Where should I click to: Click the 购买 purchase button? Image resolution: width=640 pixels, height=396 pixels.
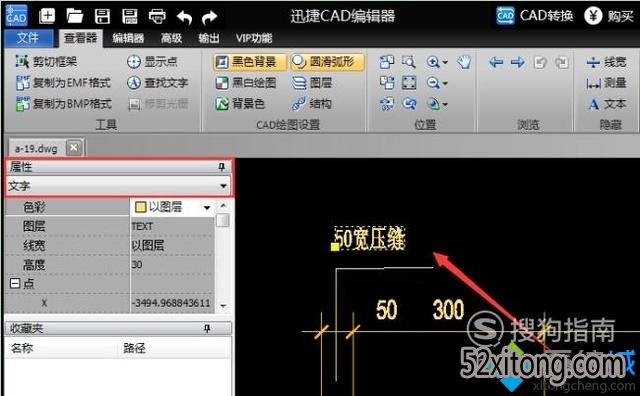pyautogui.click(x=609, y=16)
